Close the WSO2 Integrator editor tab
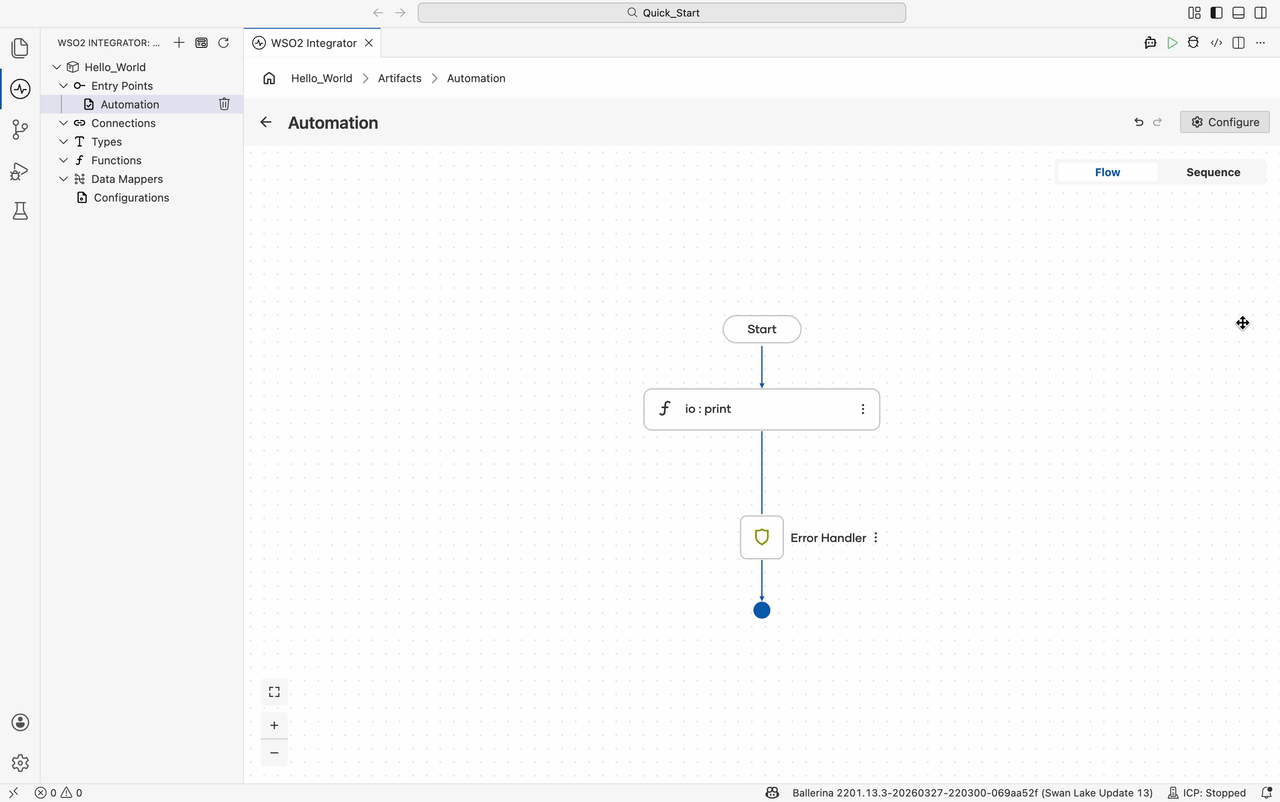Screen dimensions: 1280x802 (369, 43)
